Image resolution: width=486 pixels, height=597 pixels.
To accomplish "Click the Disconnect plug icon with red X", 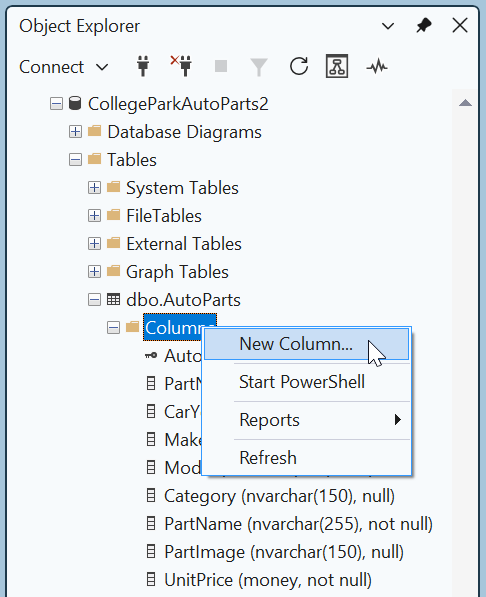I will (181, 66).
